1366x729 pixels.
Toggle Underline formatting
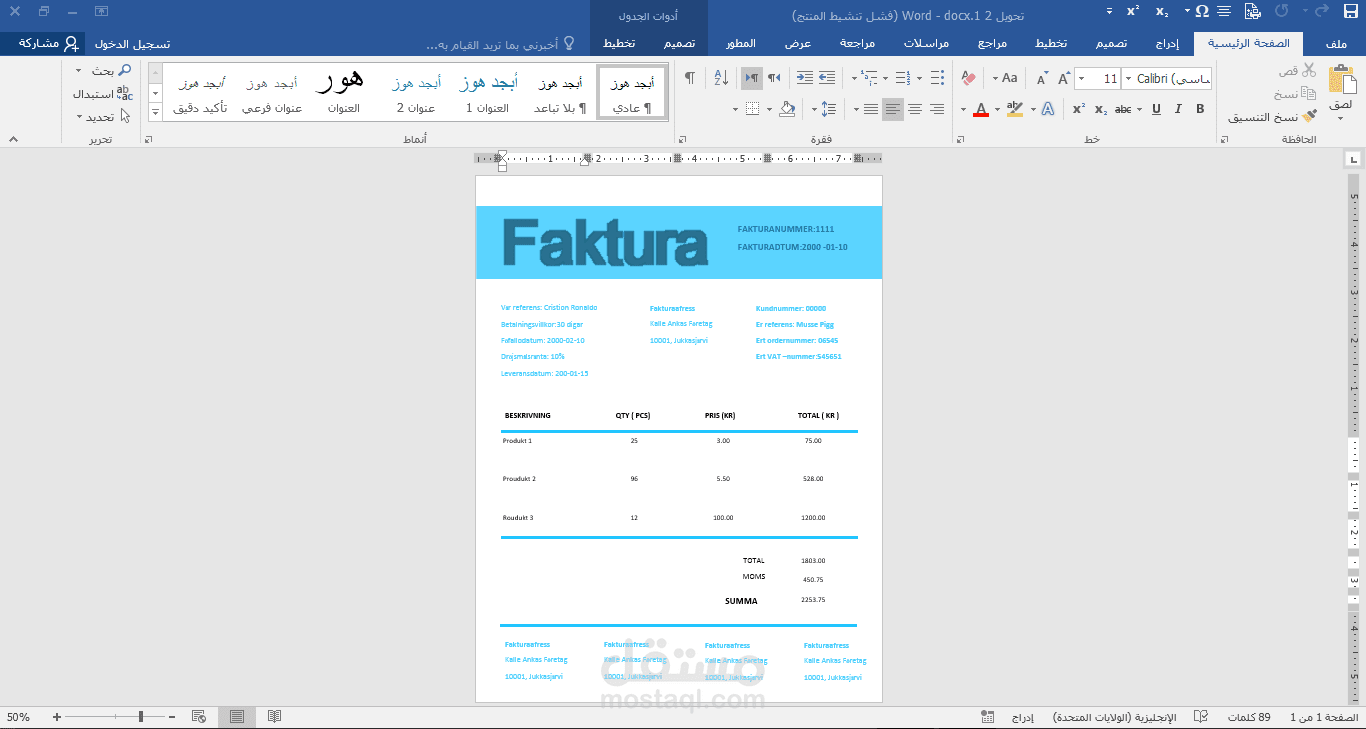pyautogui.click(x=1156, y=109)
